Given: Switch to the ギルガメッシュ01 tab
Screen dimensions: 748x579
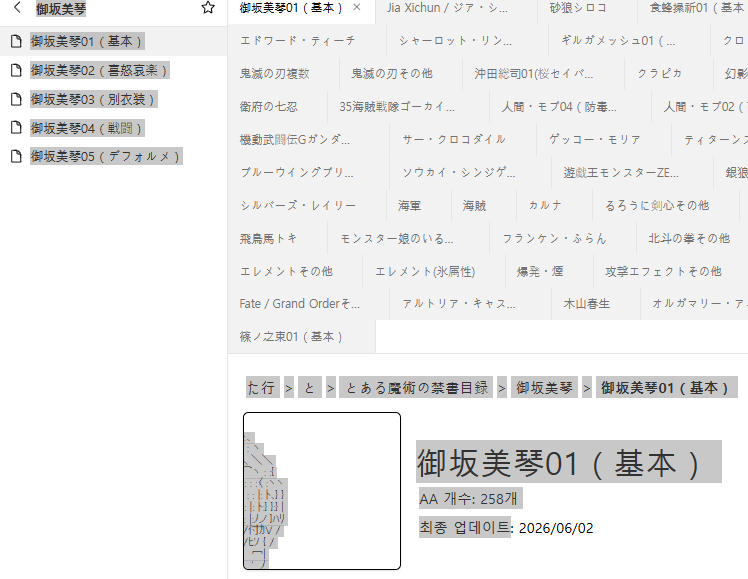Looking at the screenshot, I should pyautogui.click(x=630, y=41).
